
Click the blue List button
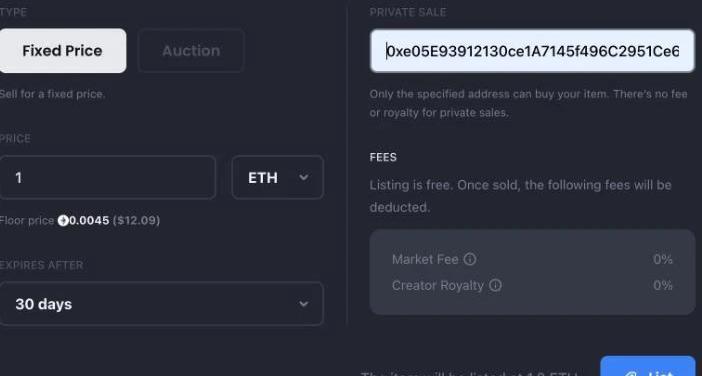[x=648, y=366]
